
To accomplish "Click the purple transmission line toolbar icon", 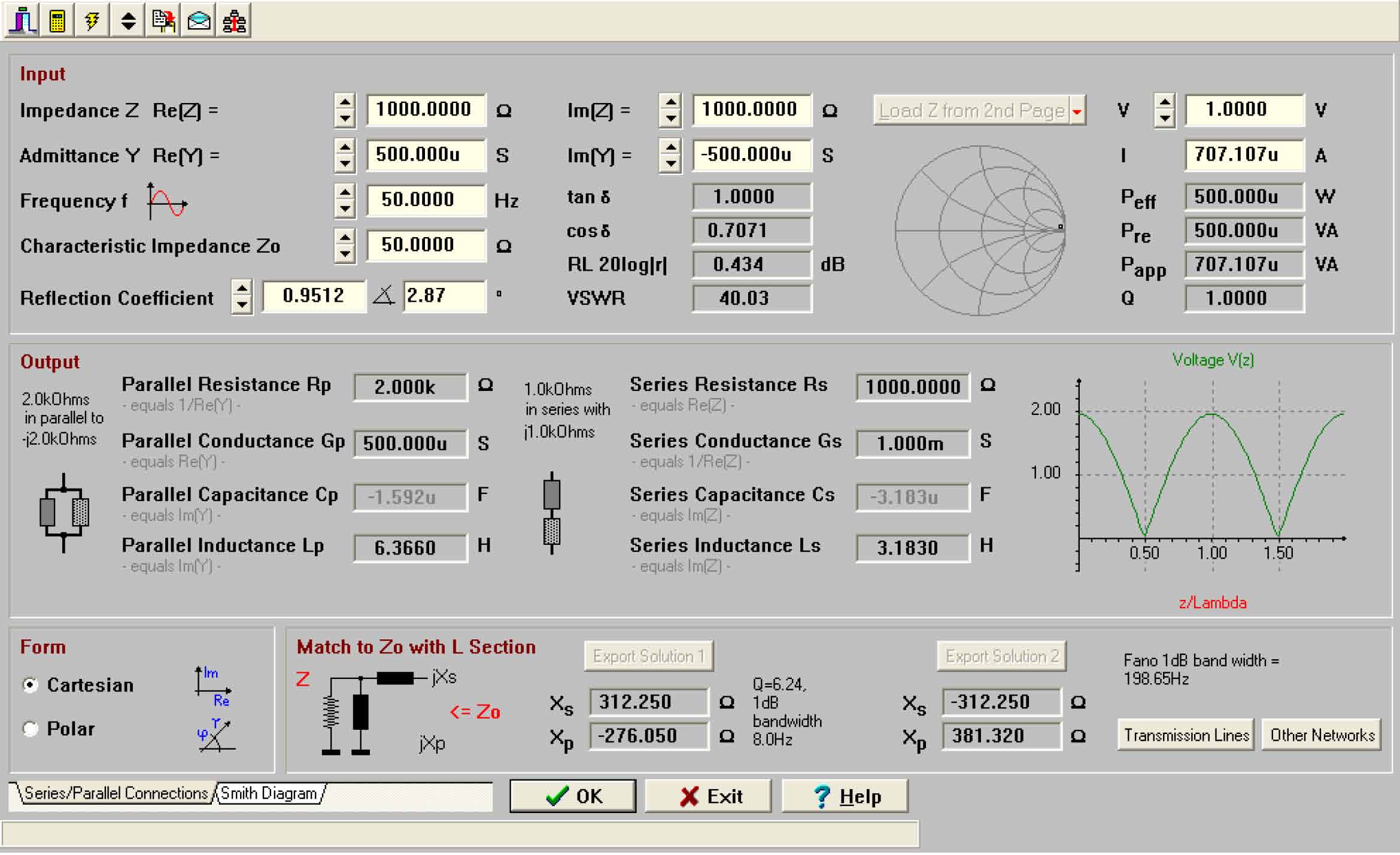I will point(23,21).
